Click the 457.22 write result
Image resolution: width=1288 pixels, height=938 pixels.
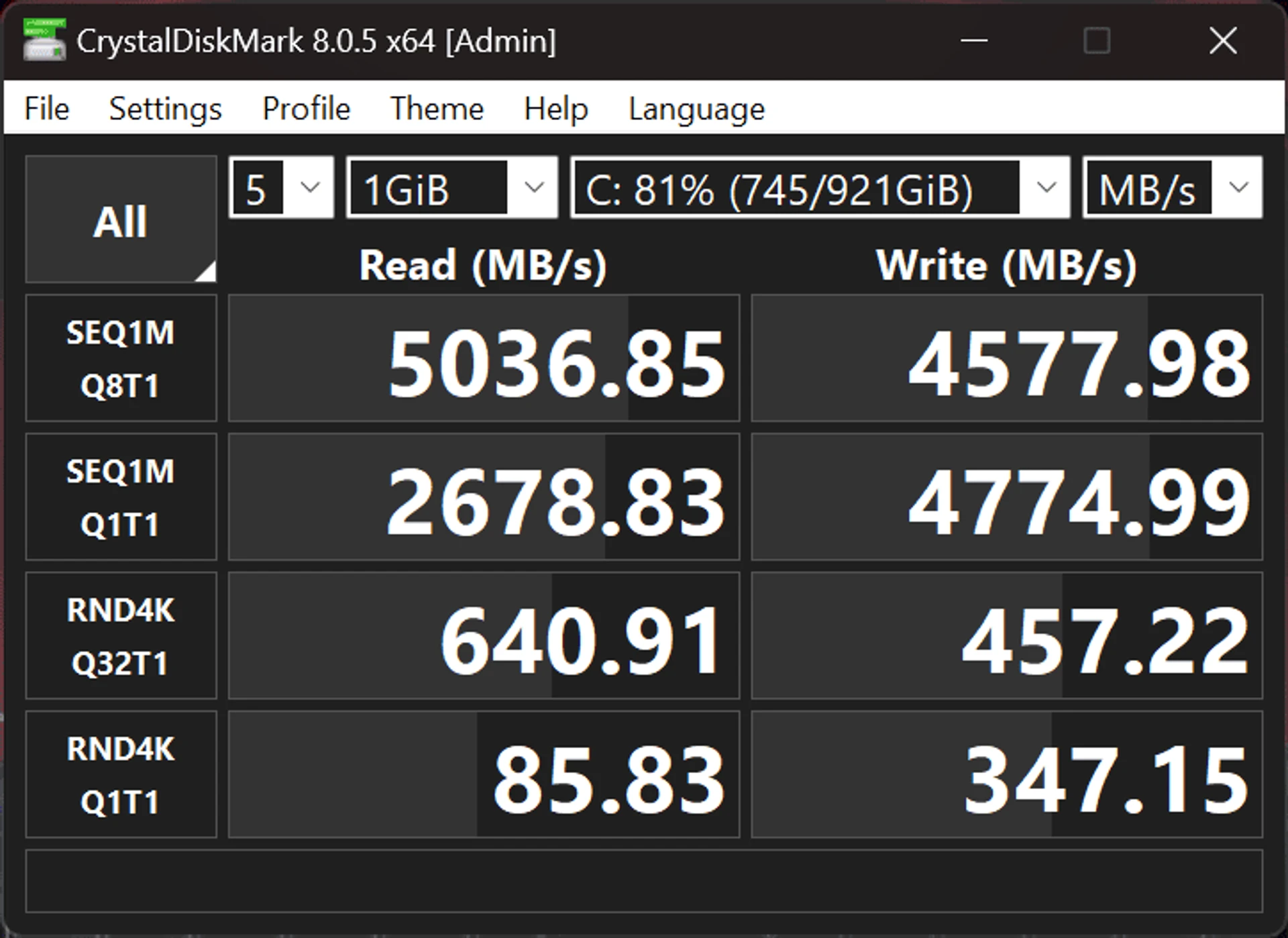coord(1007,636)
